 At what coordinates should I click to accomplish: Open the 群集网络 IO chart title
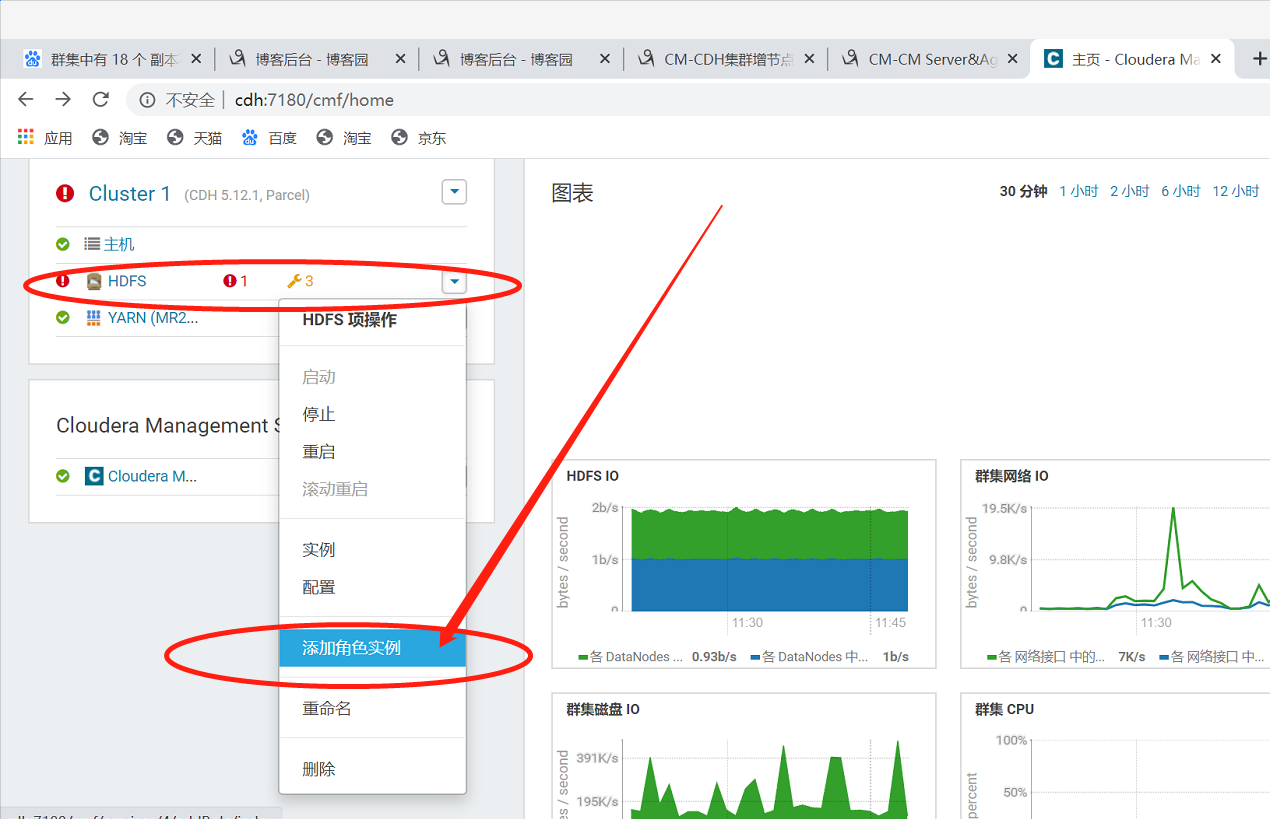click(x=1012, y=476)
